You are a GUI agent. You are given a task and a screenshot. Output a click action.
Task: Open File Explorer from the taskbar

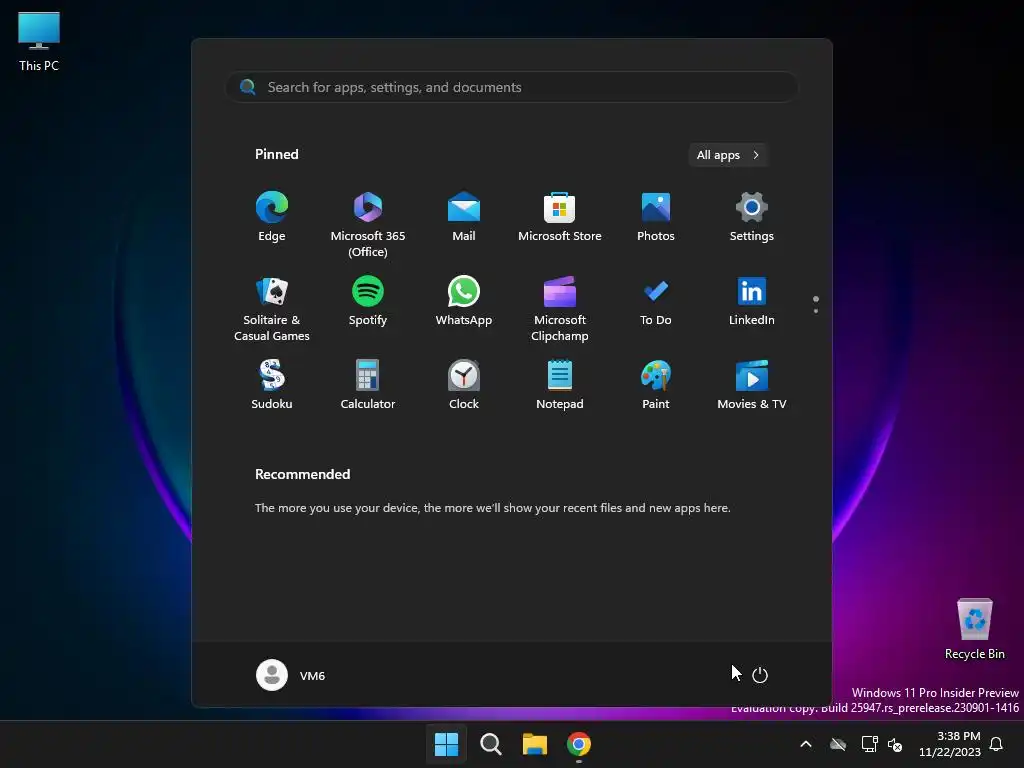tap(534, 744)
